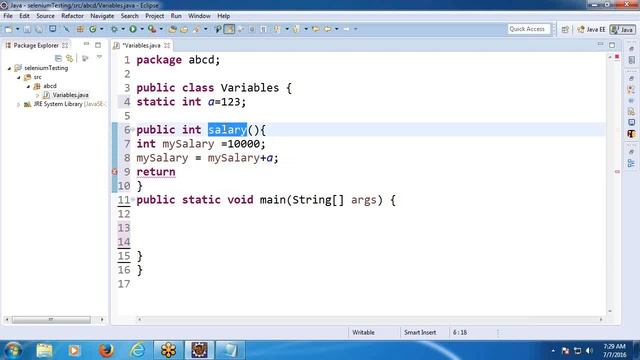640x360 pixels.
Task: Open Windows Explorer folder in taskbar
Action: tap(44, 350)
